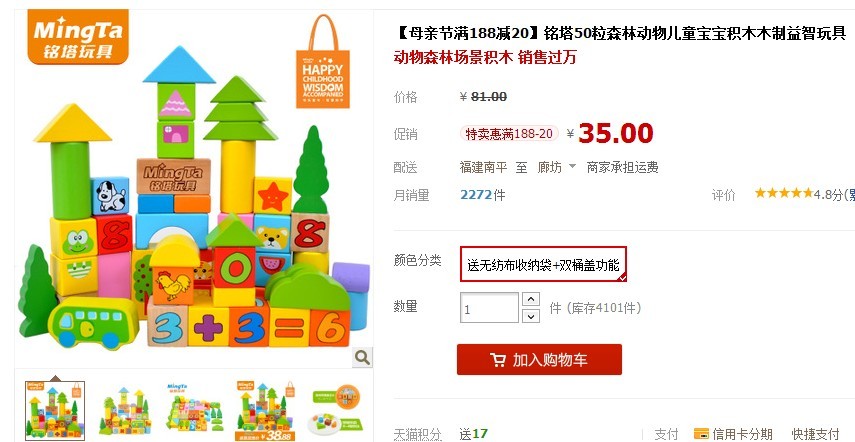
Task: Click the 快捷支付 payment link
Action: pos(816,434)
